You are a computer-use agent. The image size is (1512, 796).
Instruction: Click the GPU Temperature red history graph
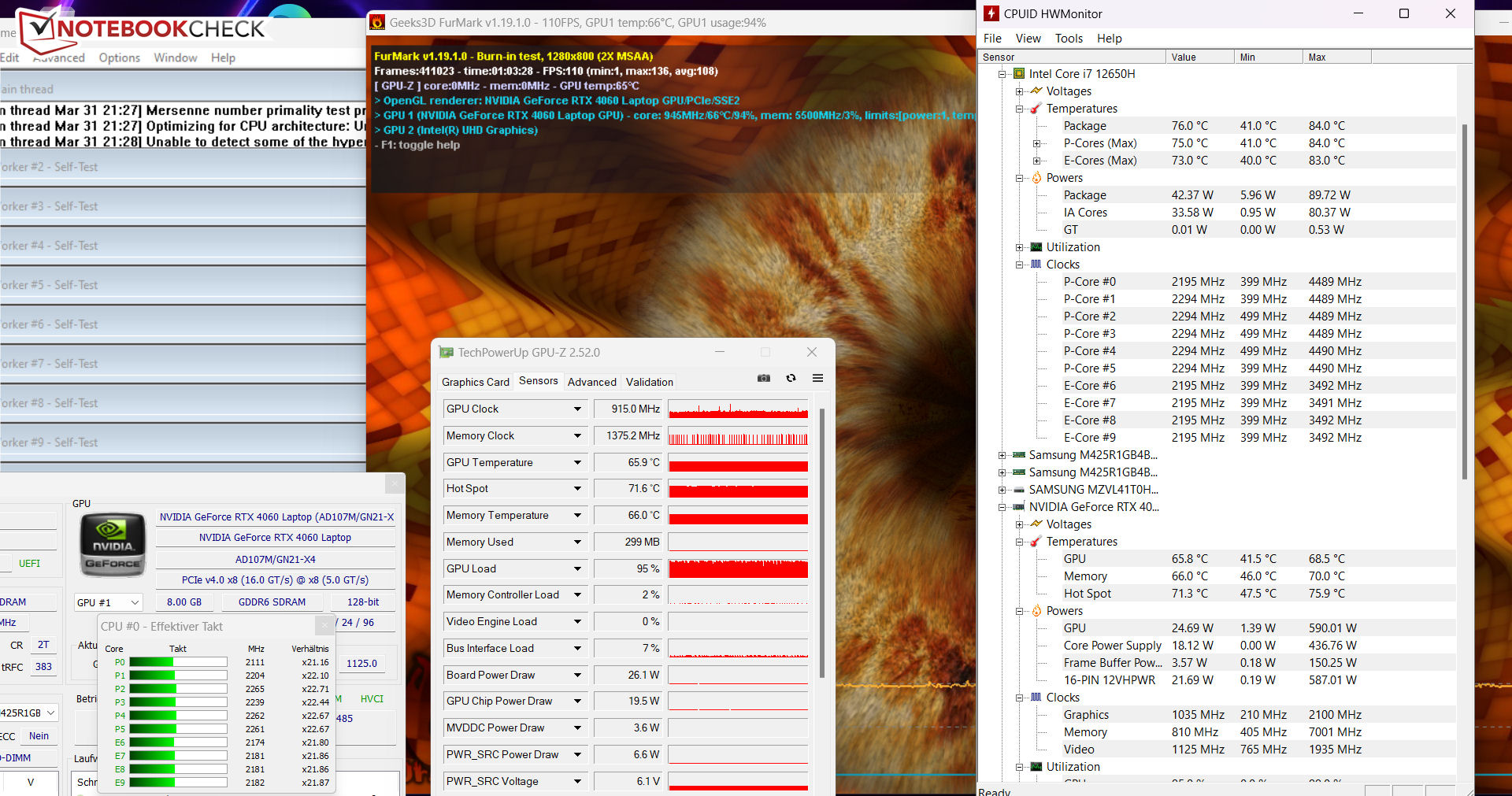pyautogui.click(x=738, y=463)
